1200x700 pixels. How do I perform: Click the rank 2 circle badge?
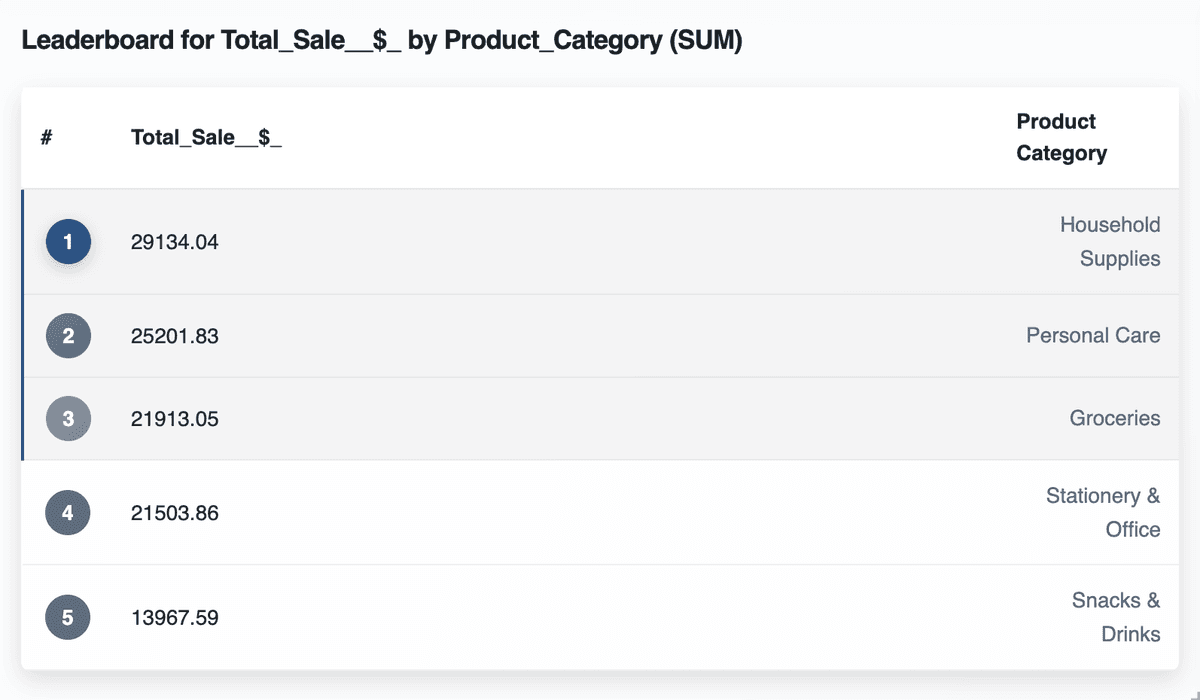pos(68,336)
